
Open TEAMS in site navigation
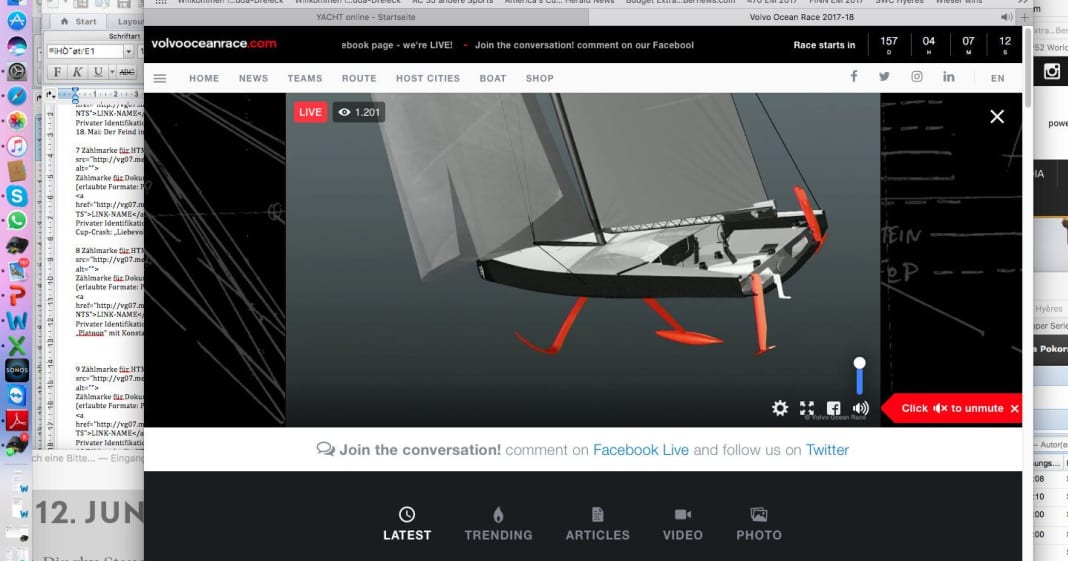pos(304,78)
